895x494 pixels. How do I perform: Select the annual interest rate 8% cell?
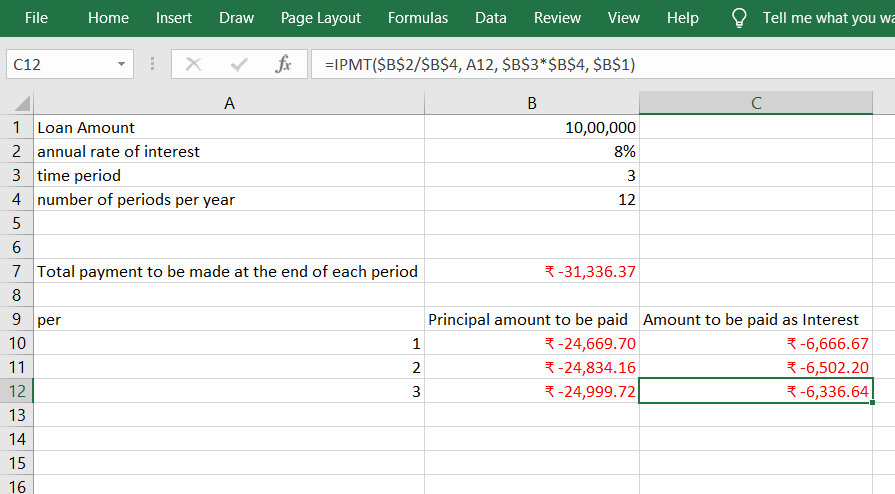(x=531, y=151)
